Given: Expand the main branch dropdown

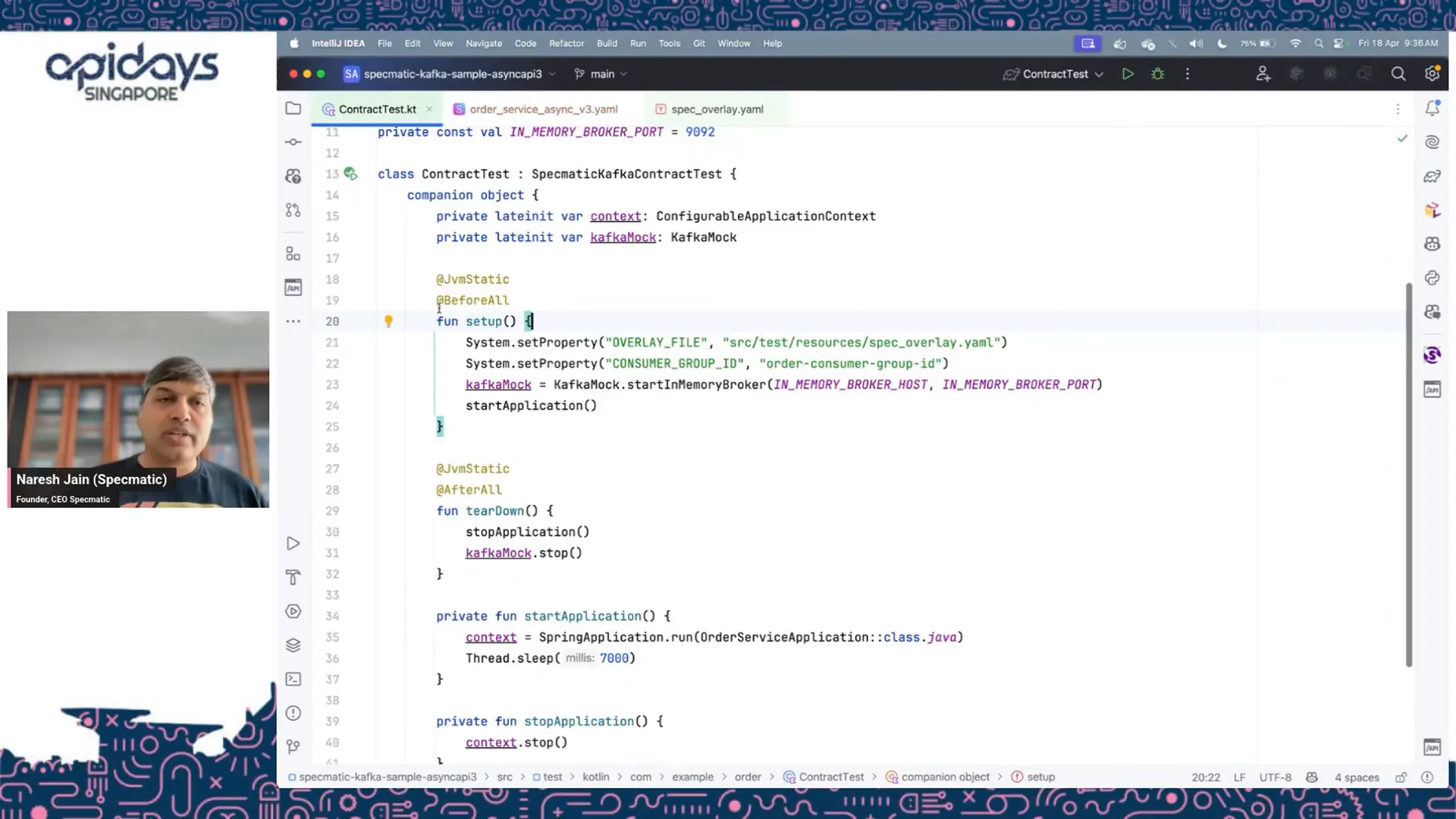Looking at the screenshot, I should point(601,74).
